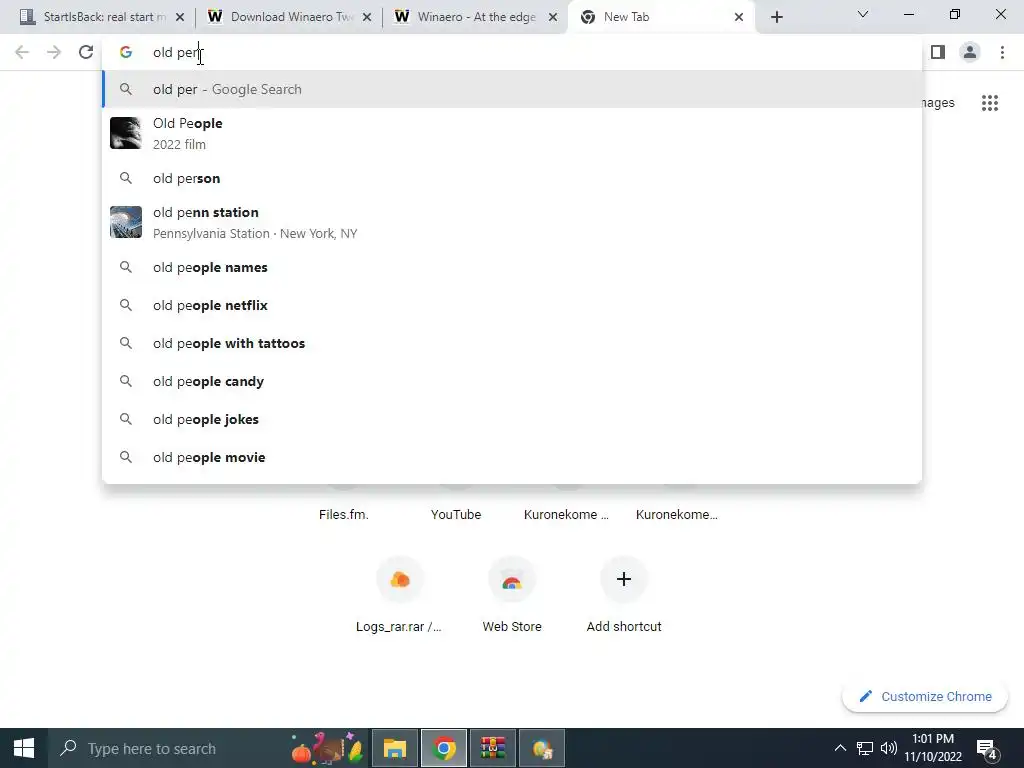Close the StartIsBack tab
Viewport: 1024px width, 768px height.
tap(180, 17)
